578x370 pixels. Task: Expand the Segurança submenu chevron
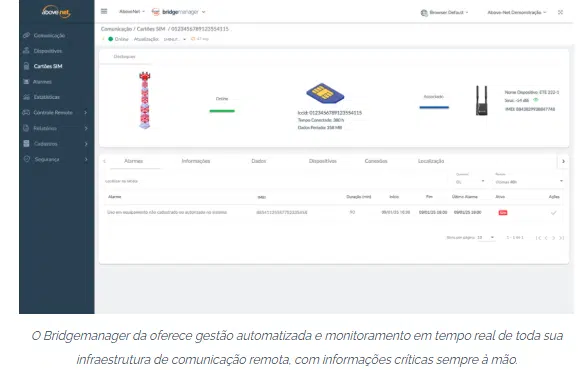pos(86,159)
